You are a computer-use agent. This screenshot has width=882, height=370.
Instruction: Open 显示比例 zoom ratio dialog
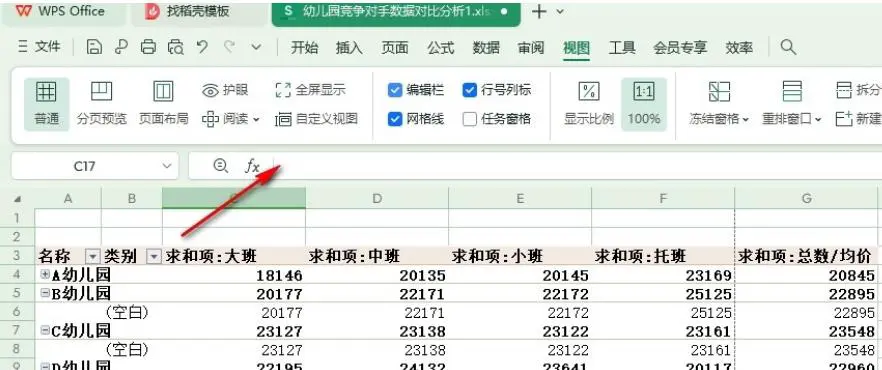(589, 103)
